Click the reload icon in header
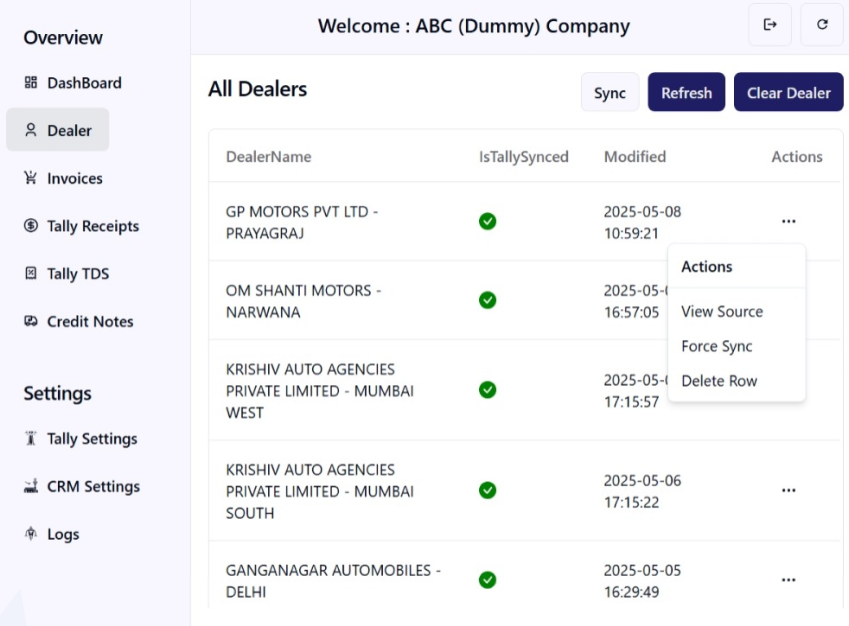 click(822, 25)
